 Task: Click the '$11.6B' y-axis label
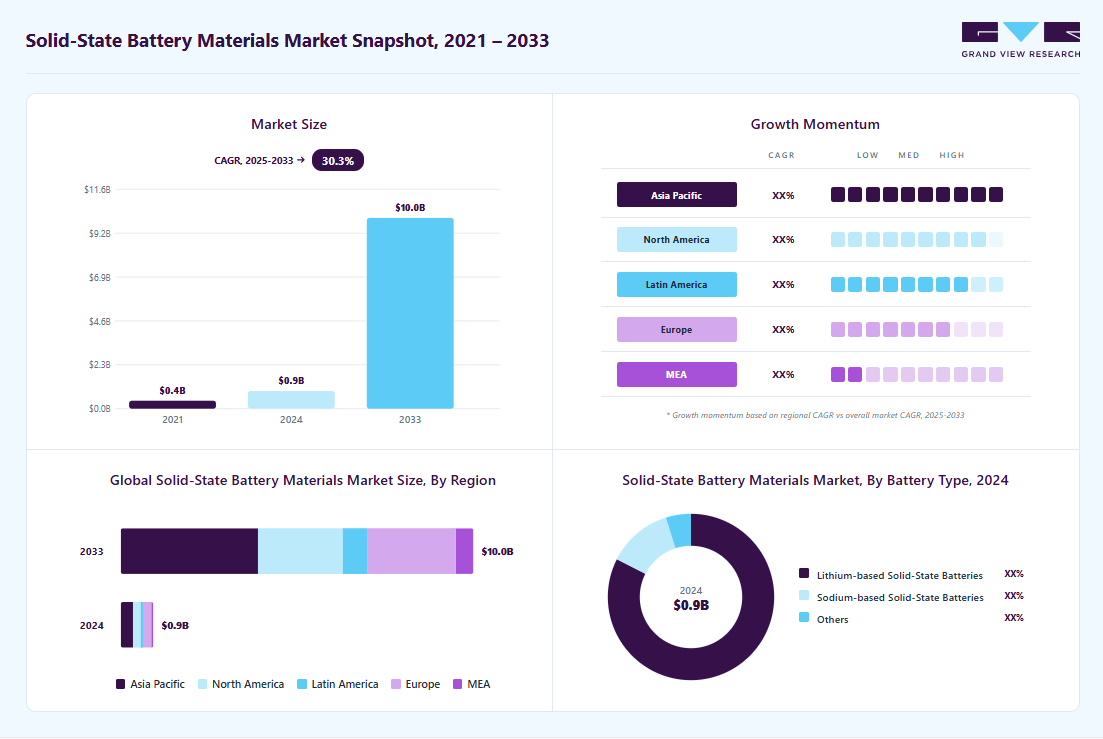coord(97,189)
